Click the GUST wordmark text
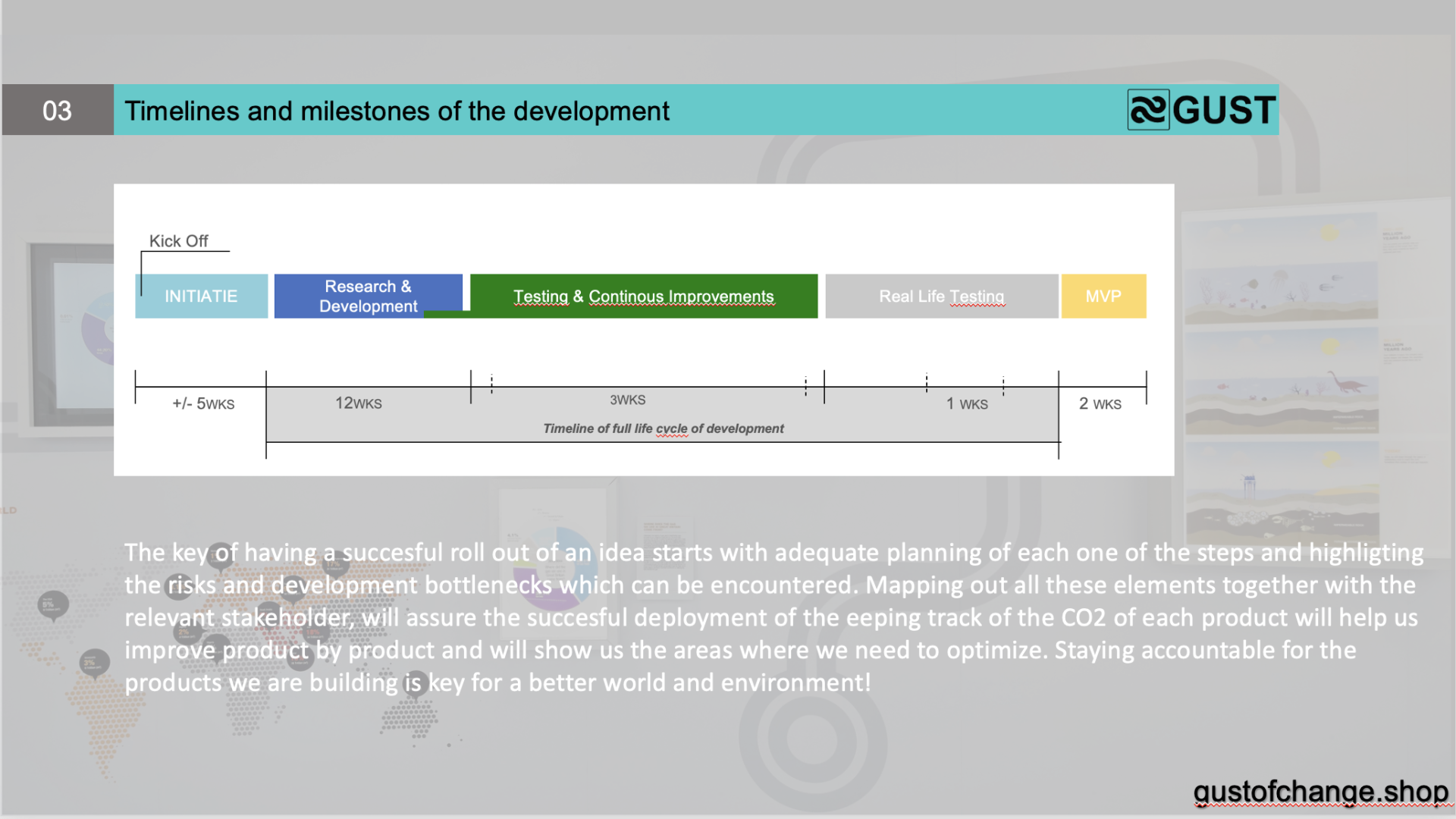This screenshot has width=1456, height=819. tap(1224, 111)
